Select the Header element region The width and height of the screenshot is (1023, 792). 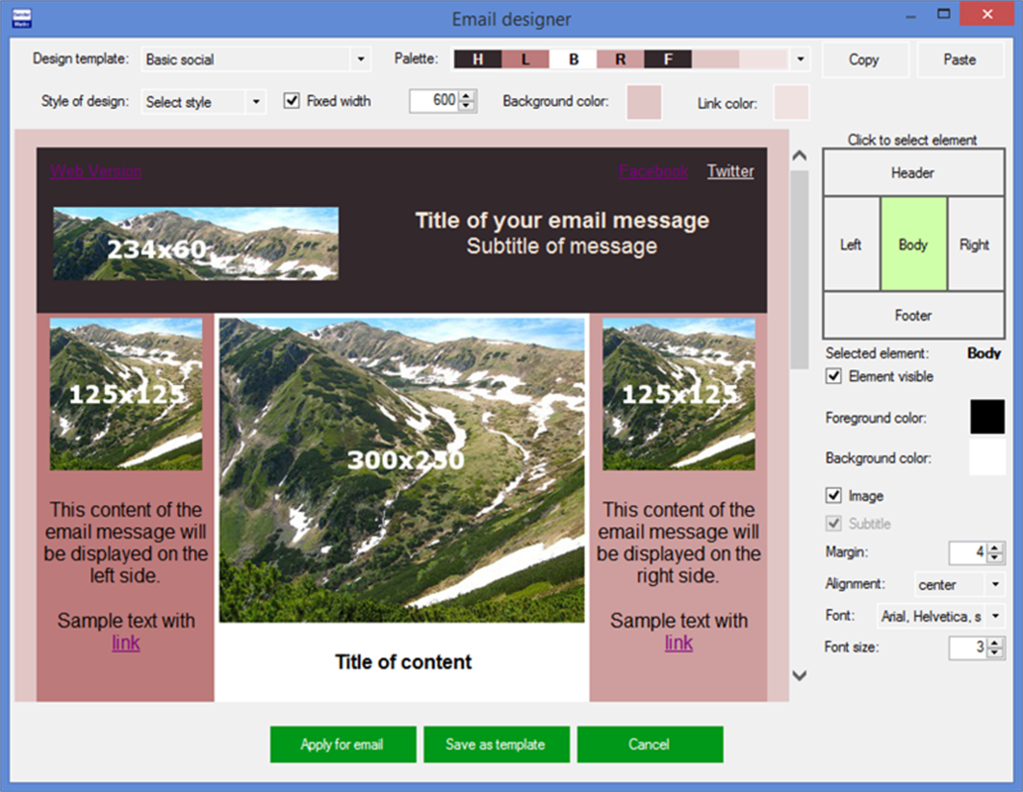click(x=913, y=173)
